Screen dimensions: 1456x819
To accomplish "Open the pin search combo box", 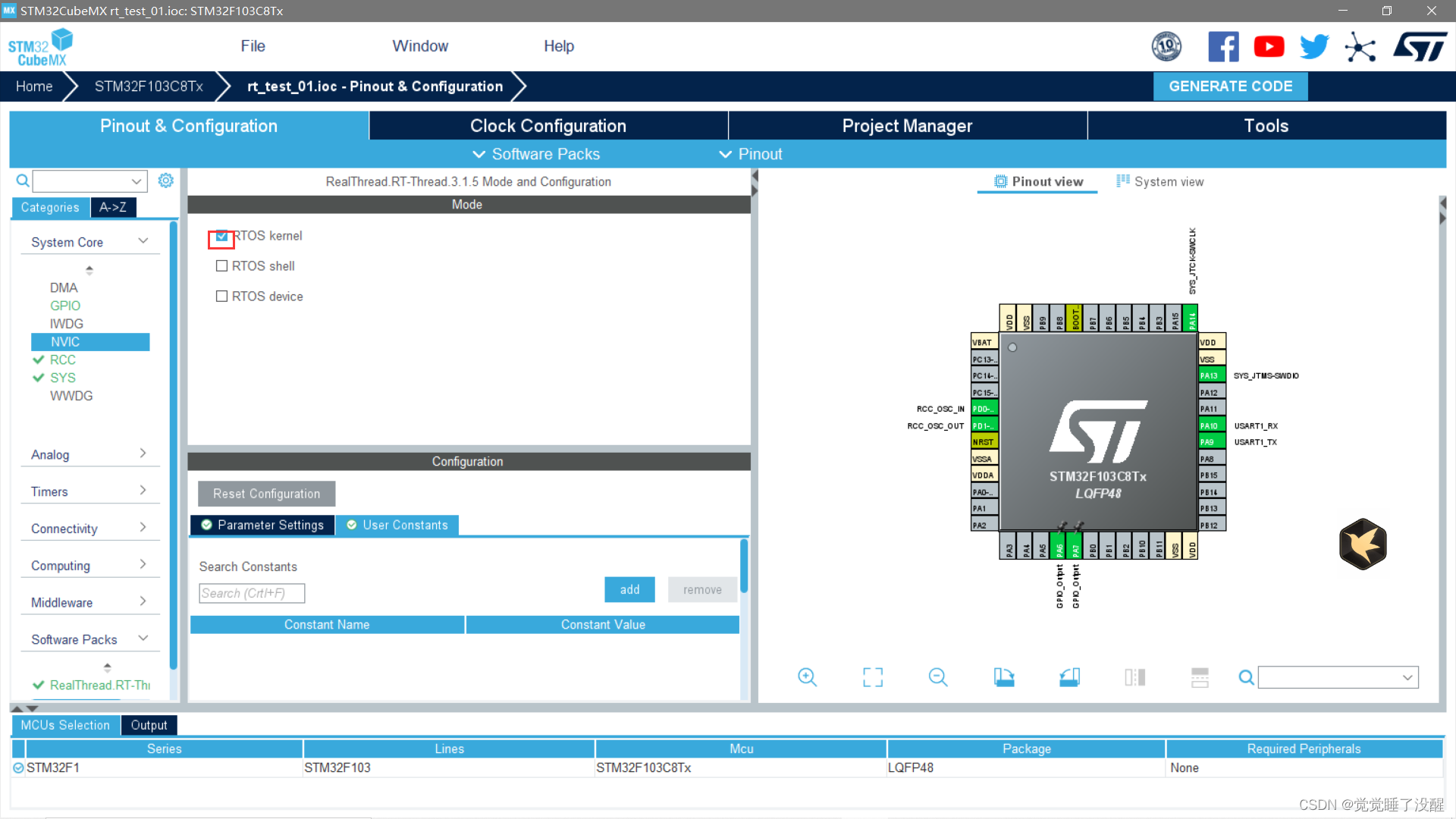I will (1338, 677).
